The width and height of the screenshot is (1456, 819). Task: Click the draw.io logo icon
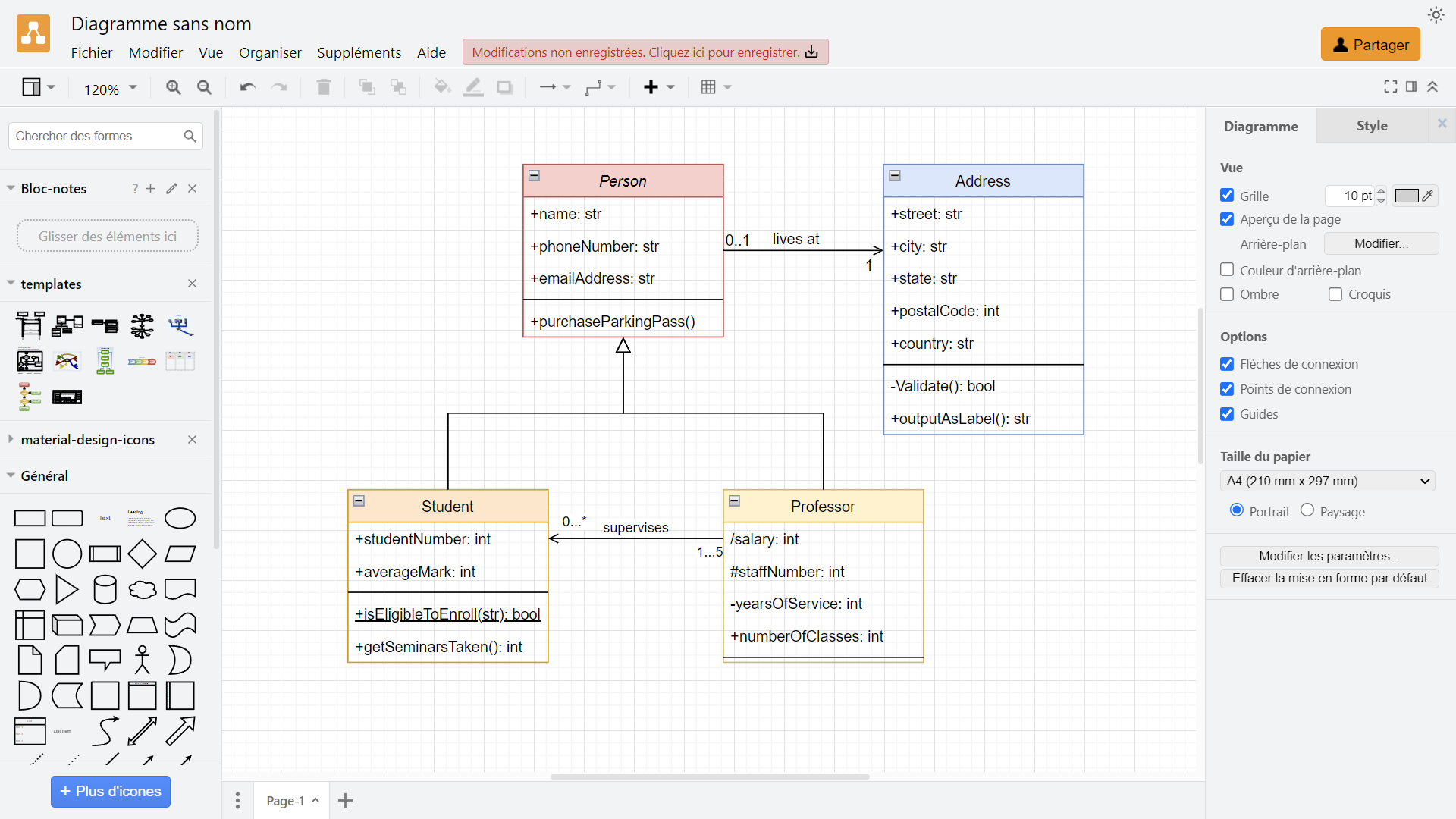click(33, 34)
